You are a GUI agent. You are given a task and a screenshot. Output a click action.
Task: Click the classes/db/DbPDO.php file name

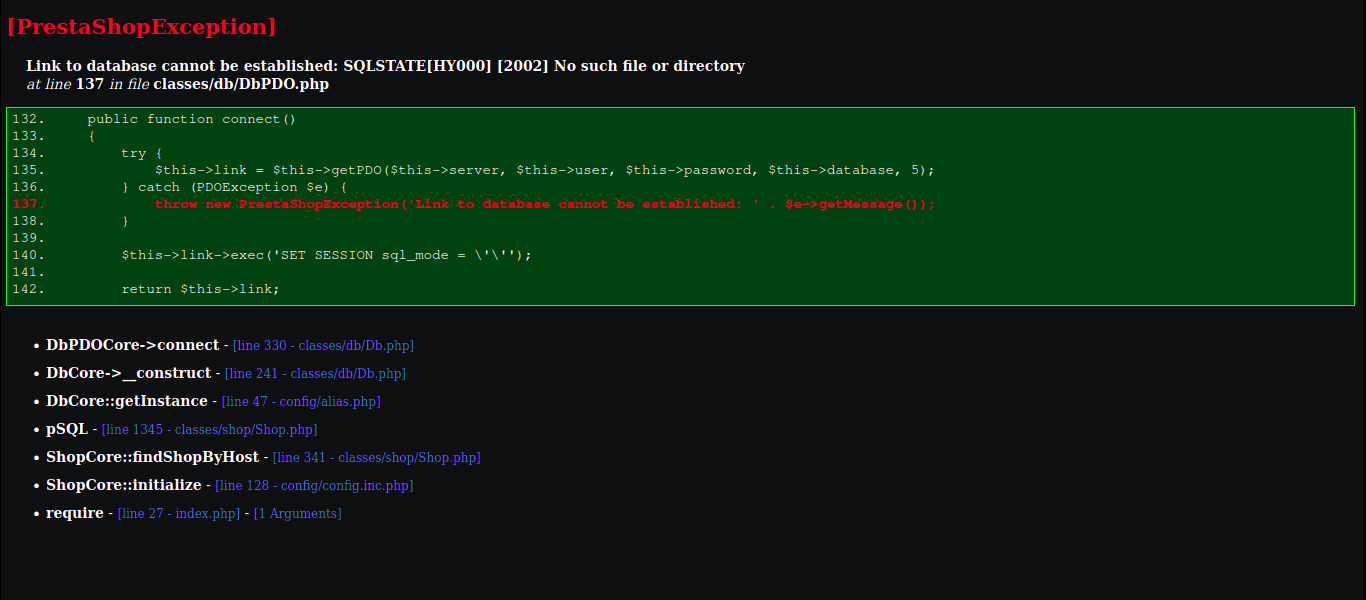tap(241, 84)
